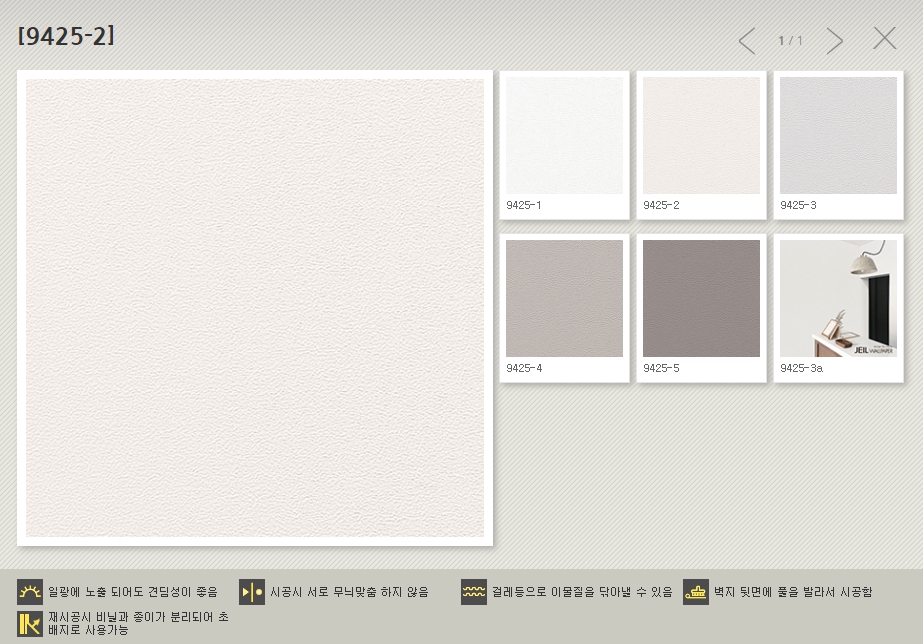Image resolution: width=923 pixels, height=644 pixels.
Task: Click the washable wave icon
Action: click(474, 592)
